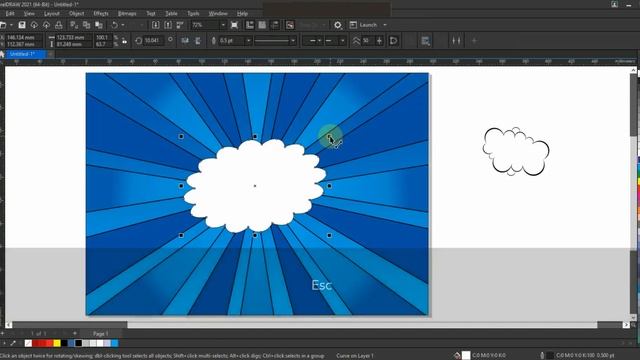
Task: Toggle the show guidelines icon
Action: point(275,25)
